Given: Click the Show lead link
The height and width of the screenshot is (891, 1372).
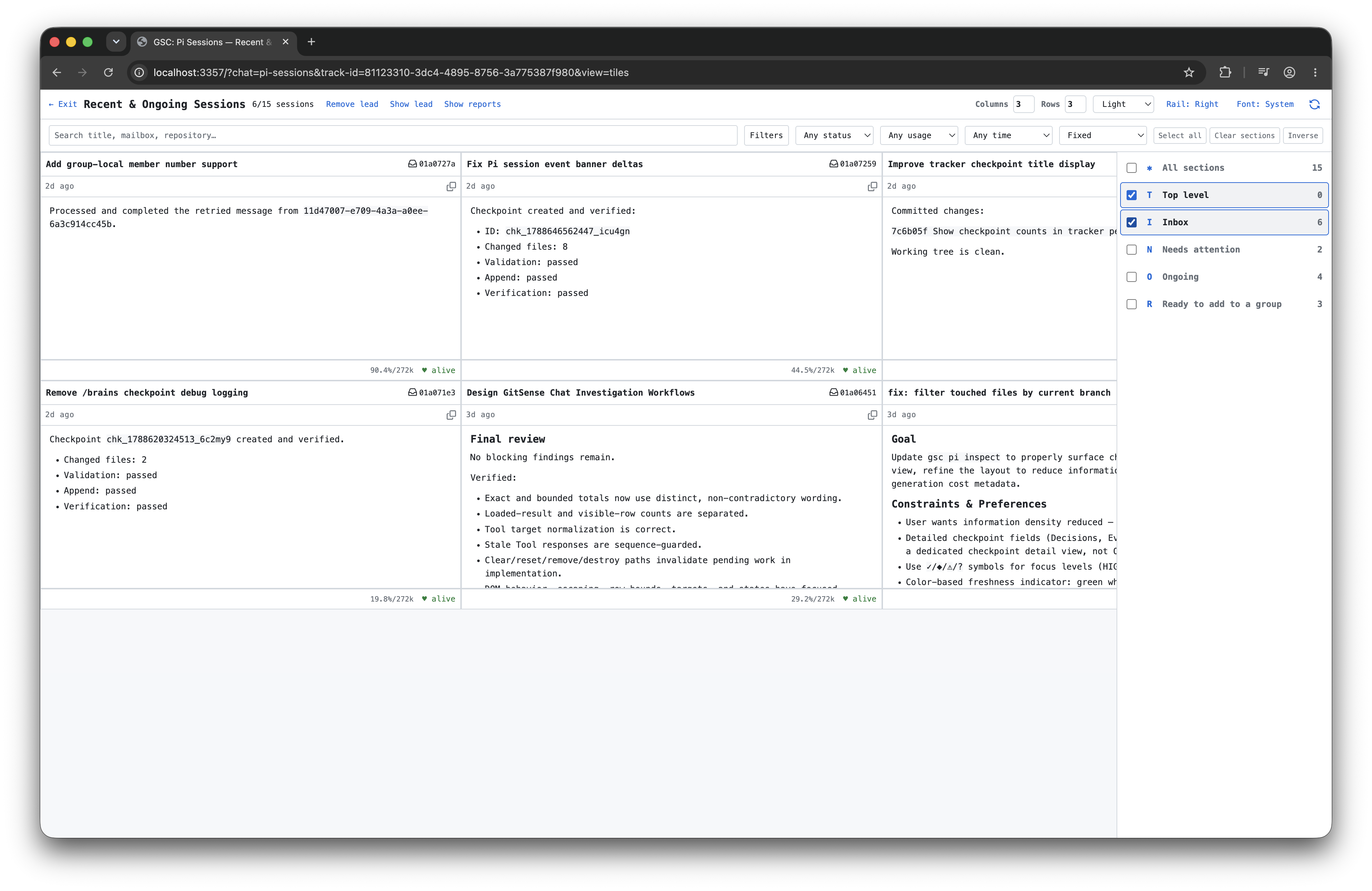Looking at the screenshot, I should (x=411, y=104).
